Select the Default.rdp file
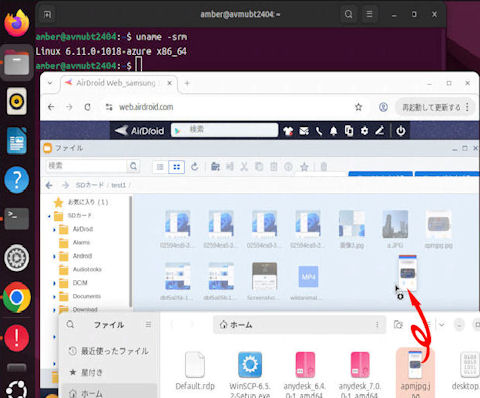 point(195,371)
